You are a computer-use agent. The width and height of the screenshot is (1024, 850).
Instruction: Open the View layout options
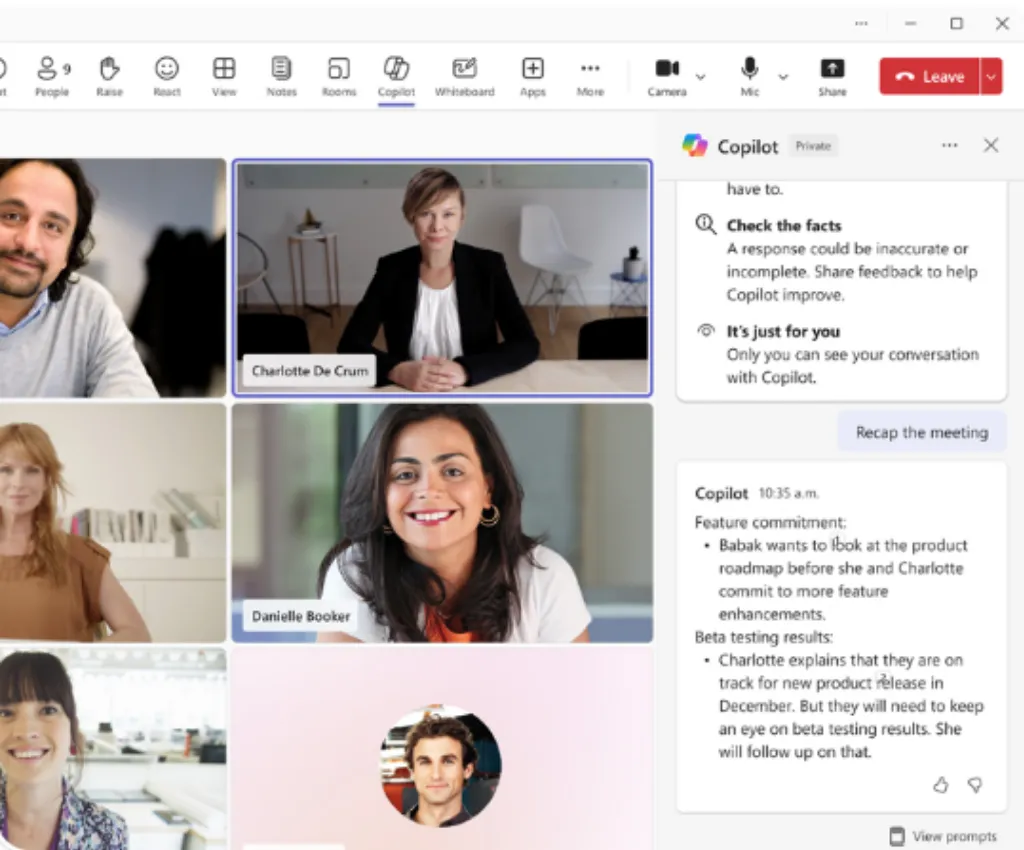pyautogui.click(x=224, y=76)
